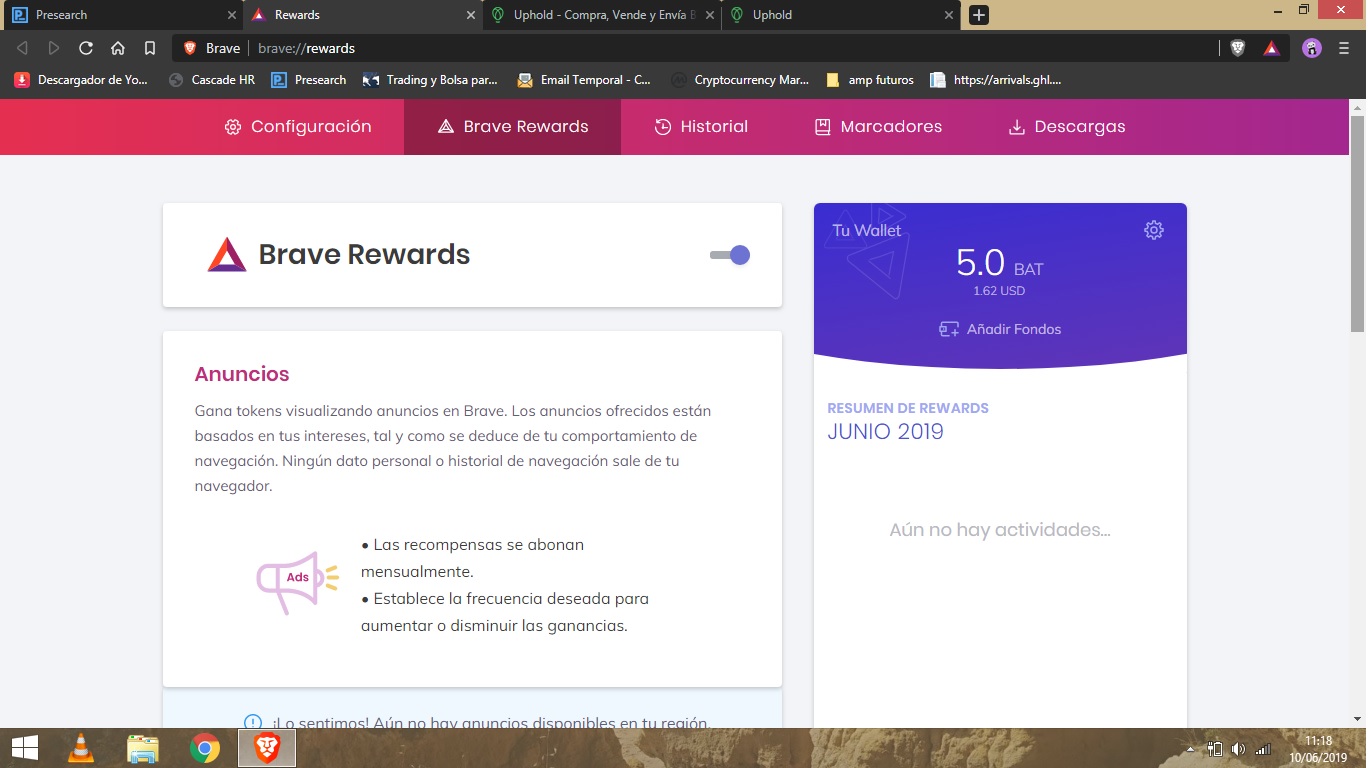Open Cryptocurrency Mar... bookmark
The width and height of the screenshot is (1368, 768).
point(740,80)
